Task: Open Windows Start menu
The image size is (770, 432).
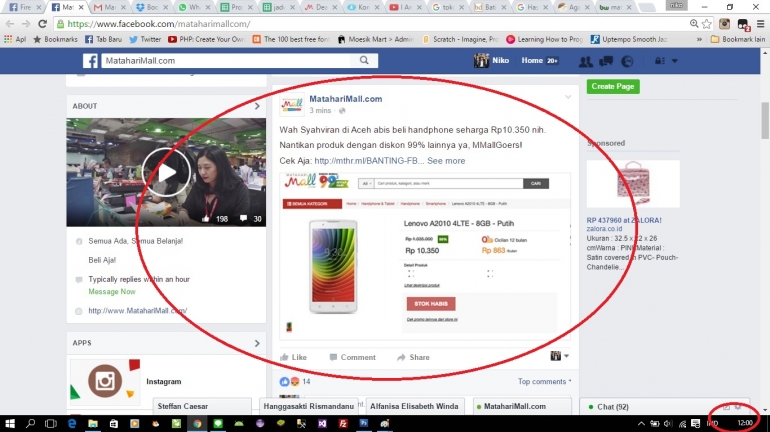Action: [9, 423]
